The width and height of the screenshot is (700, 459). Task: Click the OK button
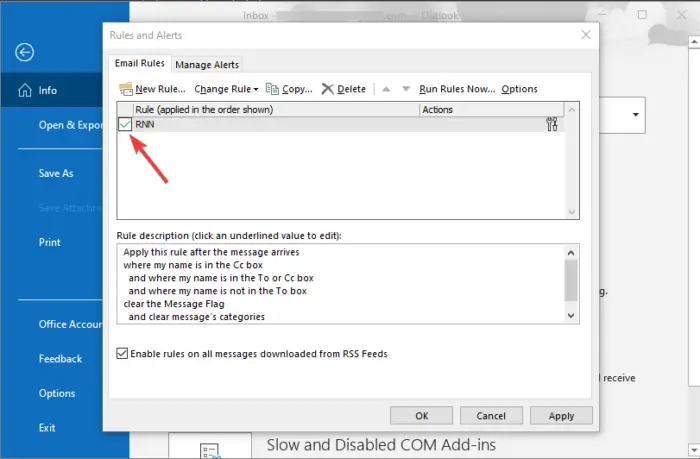pyautogui.click(x=421, y=416)
